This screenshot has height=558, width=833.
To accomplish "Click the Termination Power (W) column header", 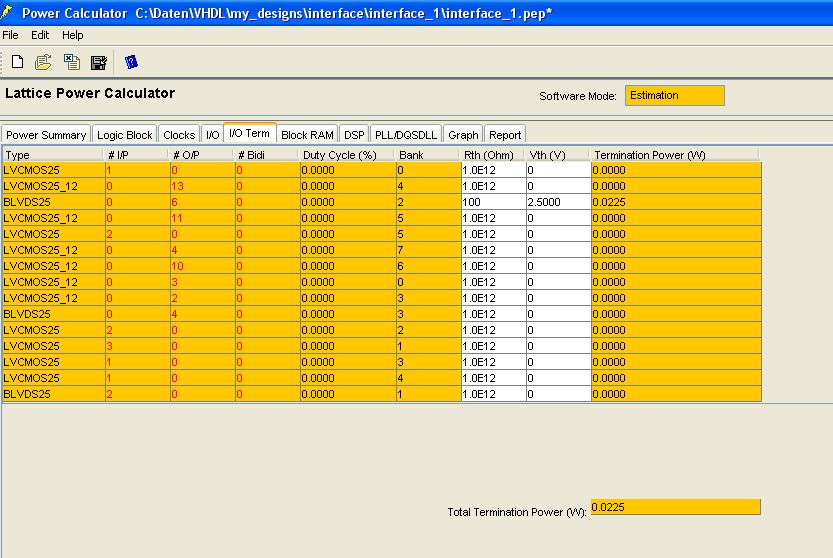I will click(x=675, y=155).
